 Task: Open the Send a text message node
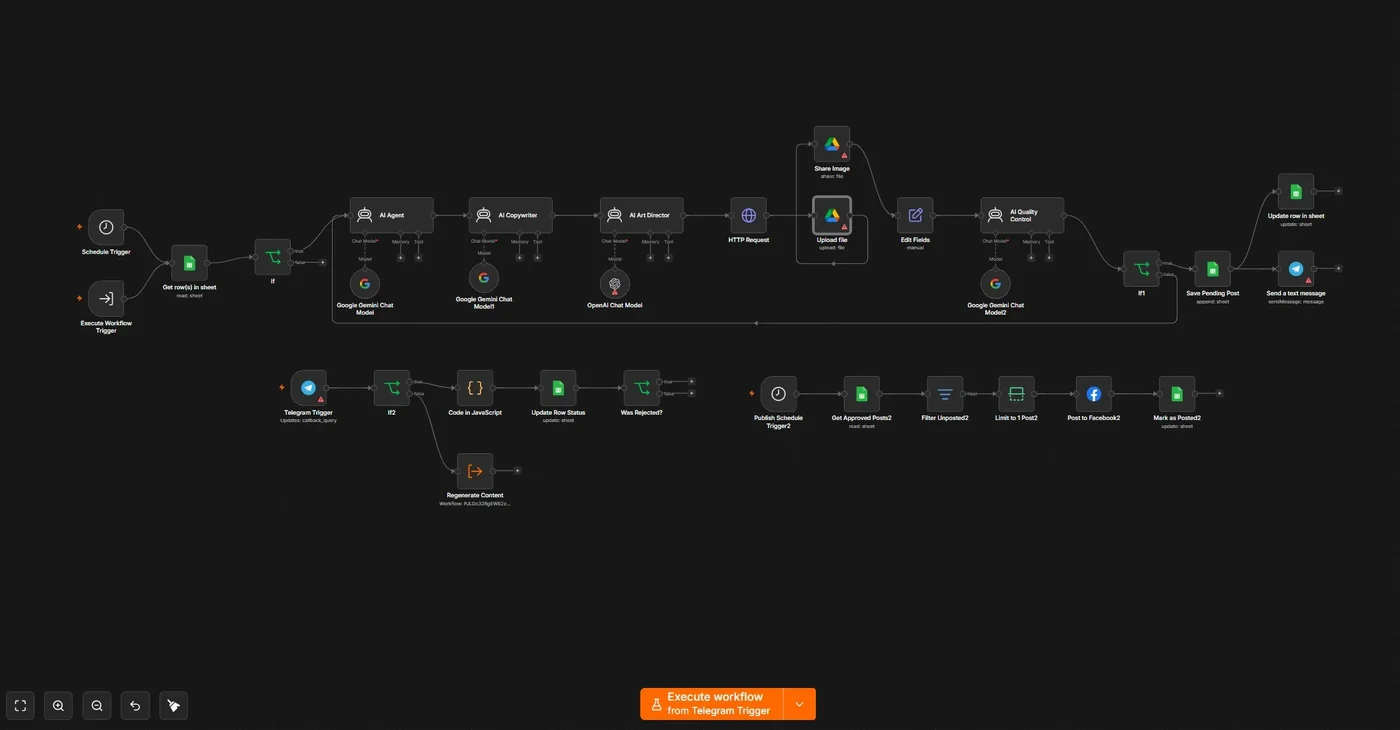[1296, 269]
